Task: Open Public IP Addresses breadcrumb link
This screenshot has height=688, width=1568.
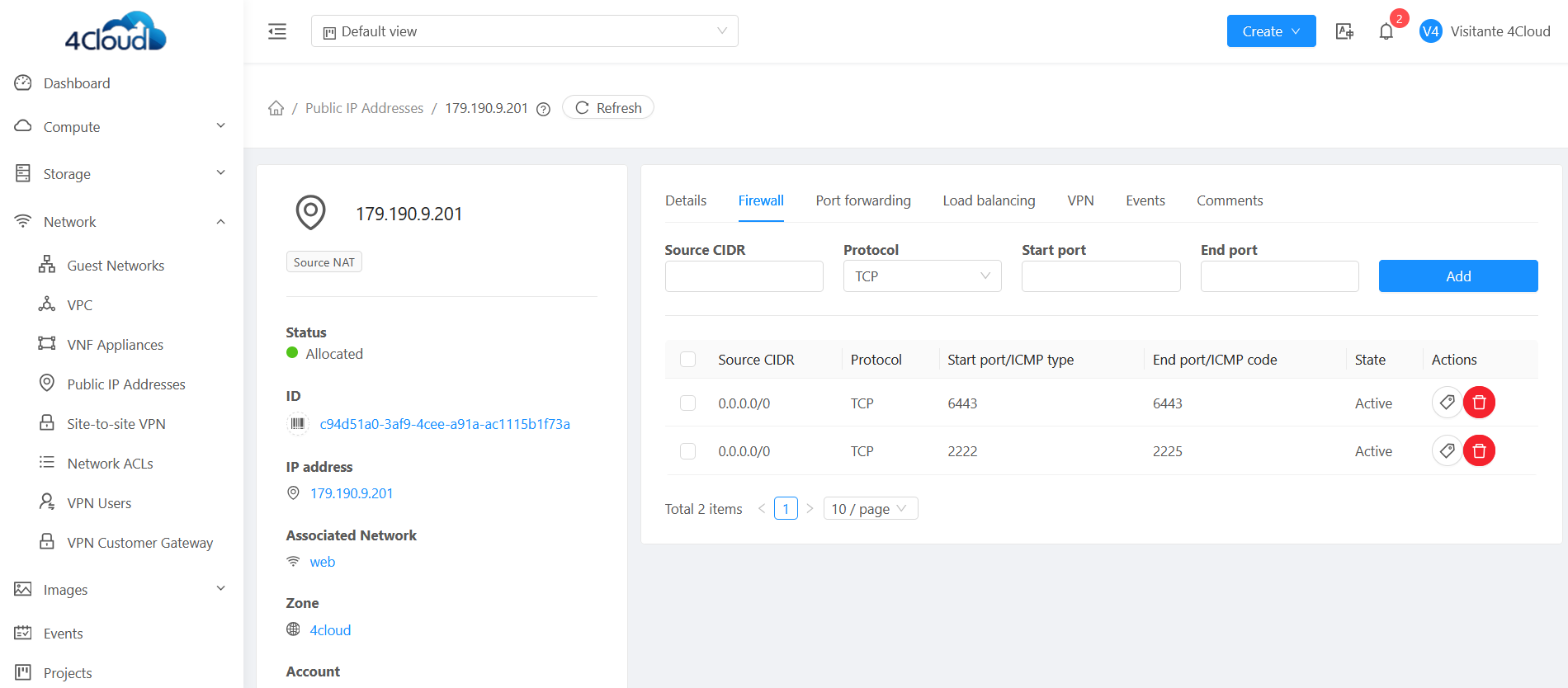Action: [364, 108]
